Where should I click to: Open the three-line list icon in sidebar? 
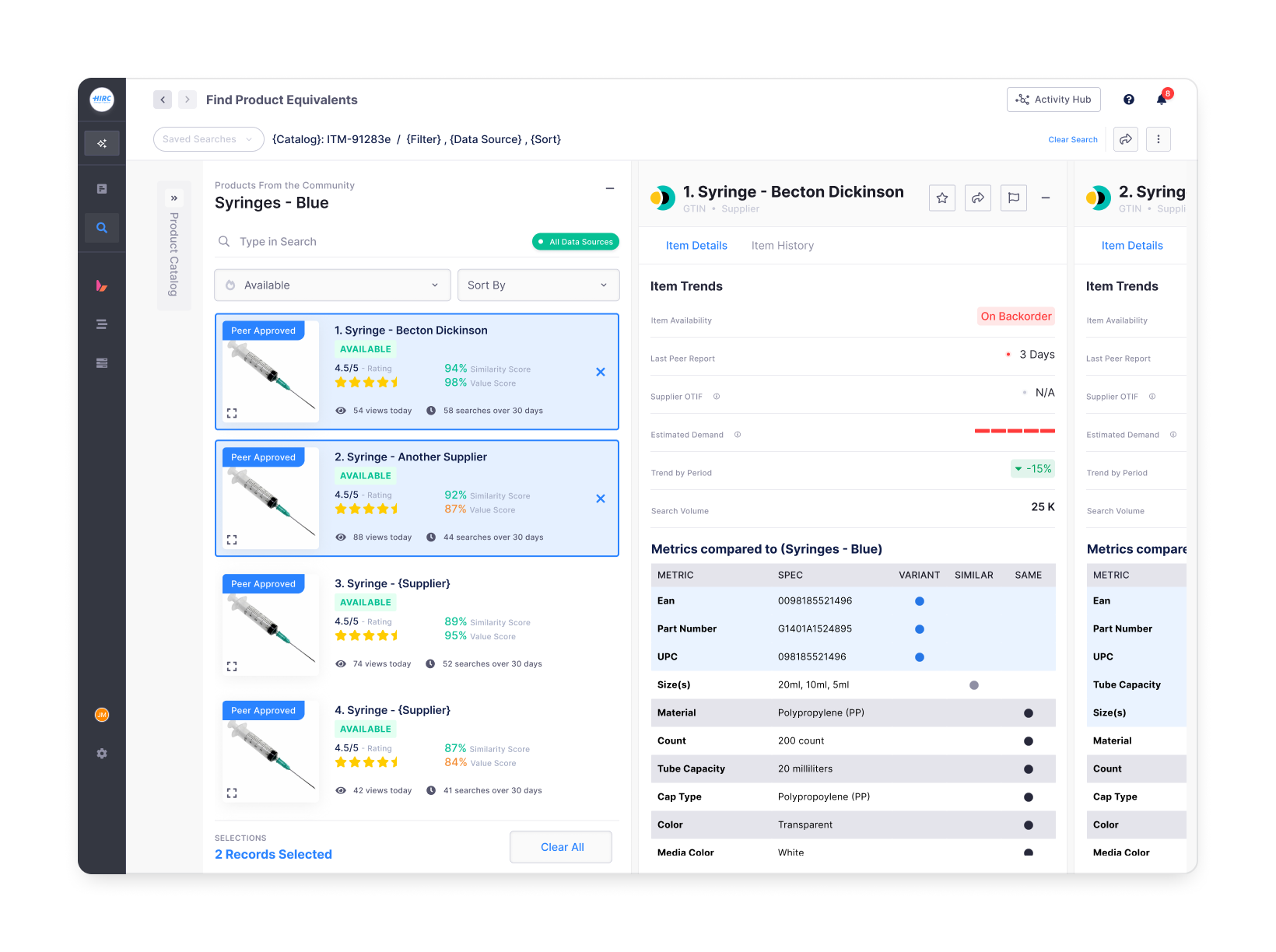click(102, 324)
